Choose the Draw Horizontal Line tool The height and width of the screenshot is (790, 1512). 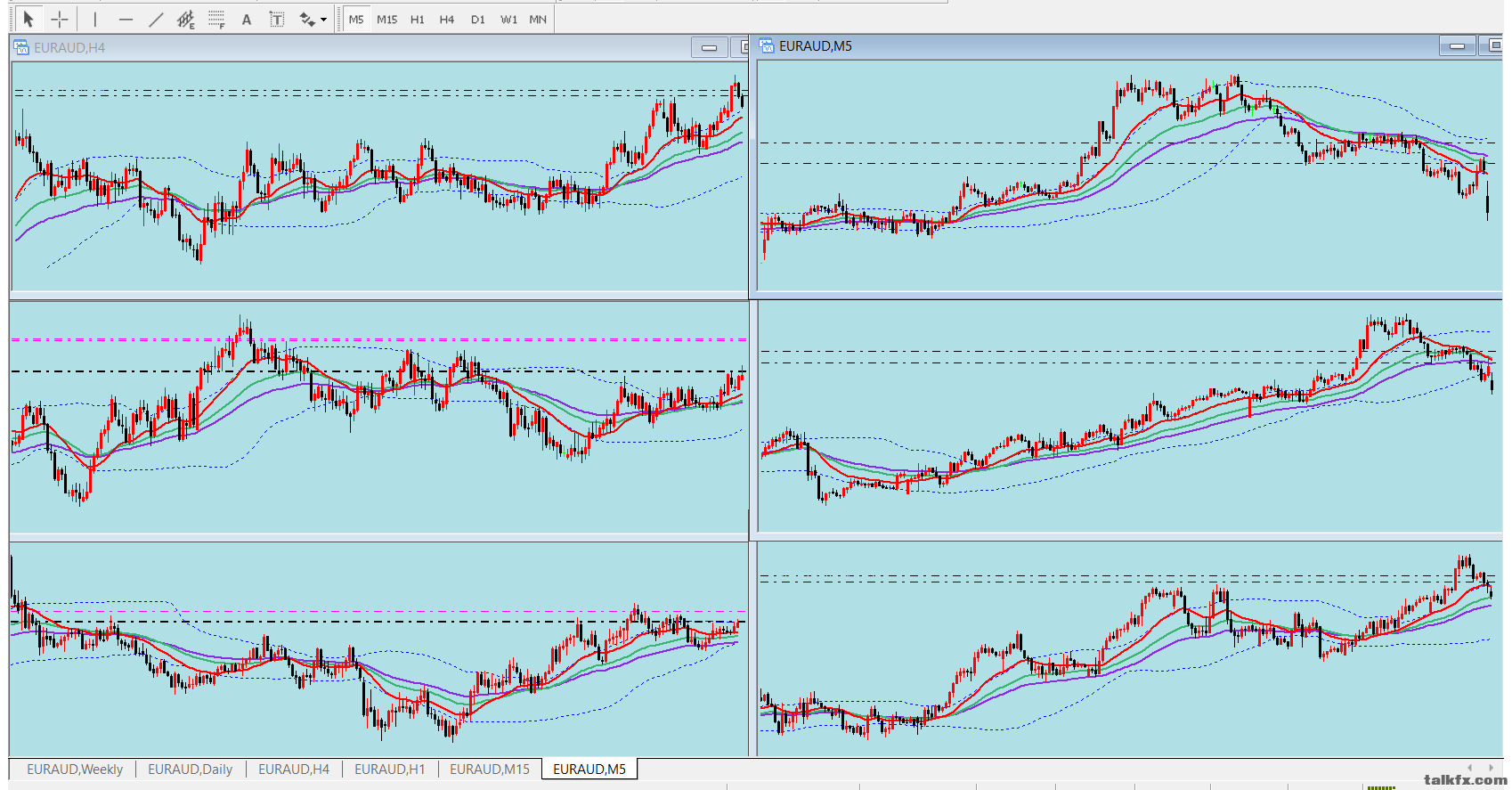coord(126,19)
